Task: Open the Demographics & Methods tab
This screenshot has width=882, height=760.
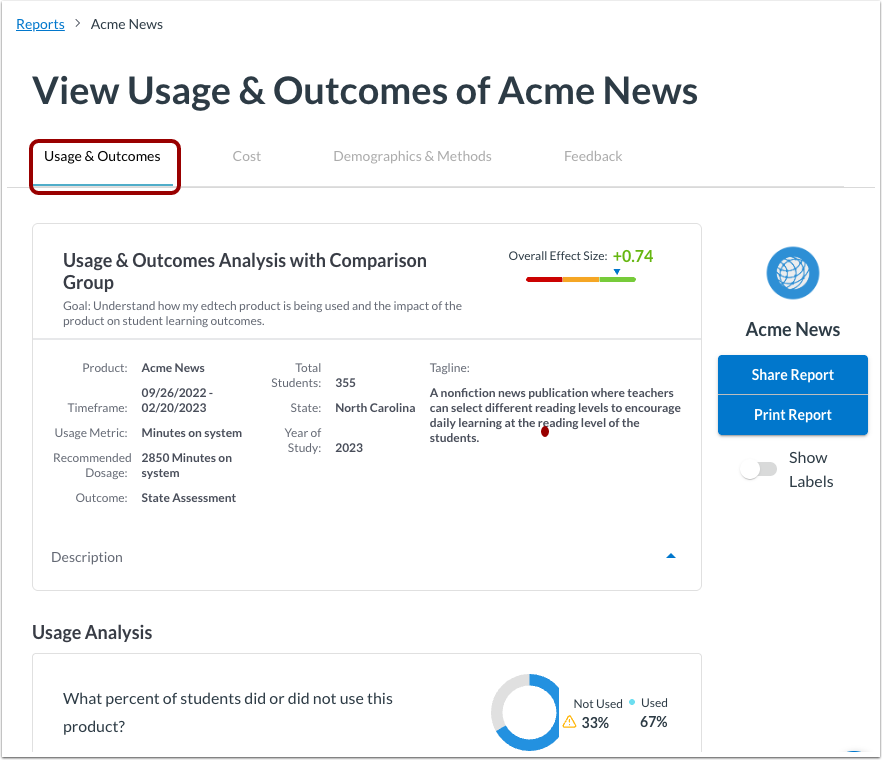Action: coord(412,156)
